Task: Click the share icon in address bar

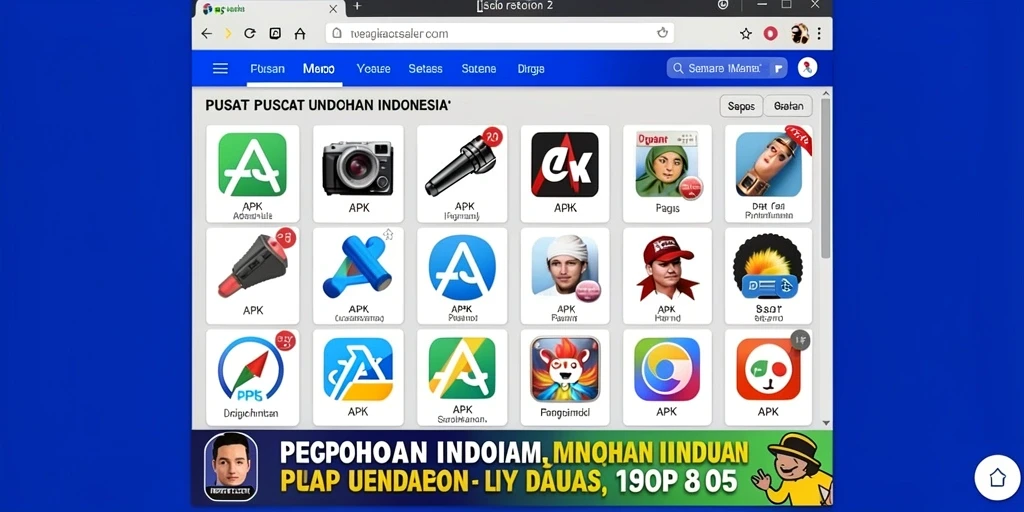Action: point(663,33)
